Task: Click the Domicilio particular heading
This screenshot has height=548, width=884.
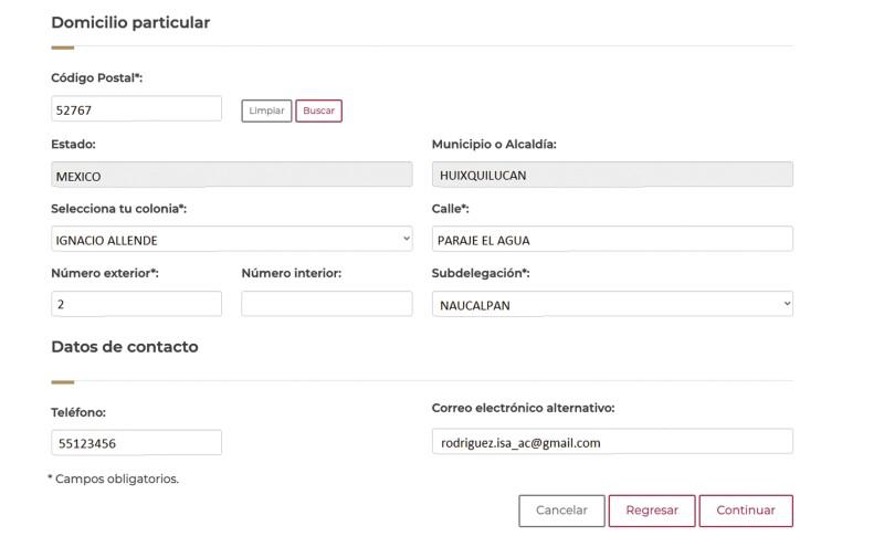Action: pyautogui.click(x=130, y=23)
